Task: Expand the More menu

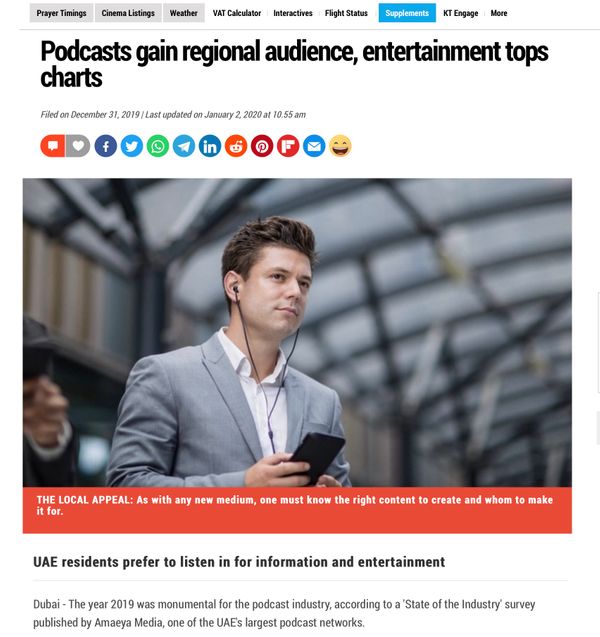Action: coord(499,13)
